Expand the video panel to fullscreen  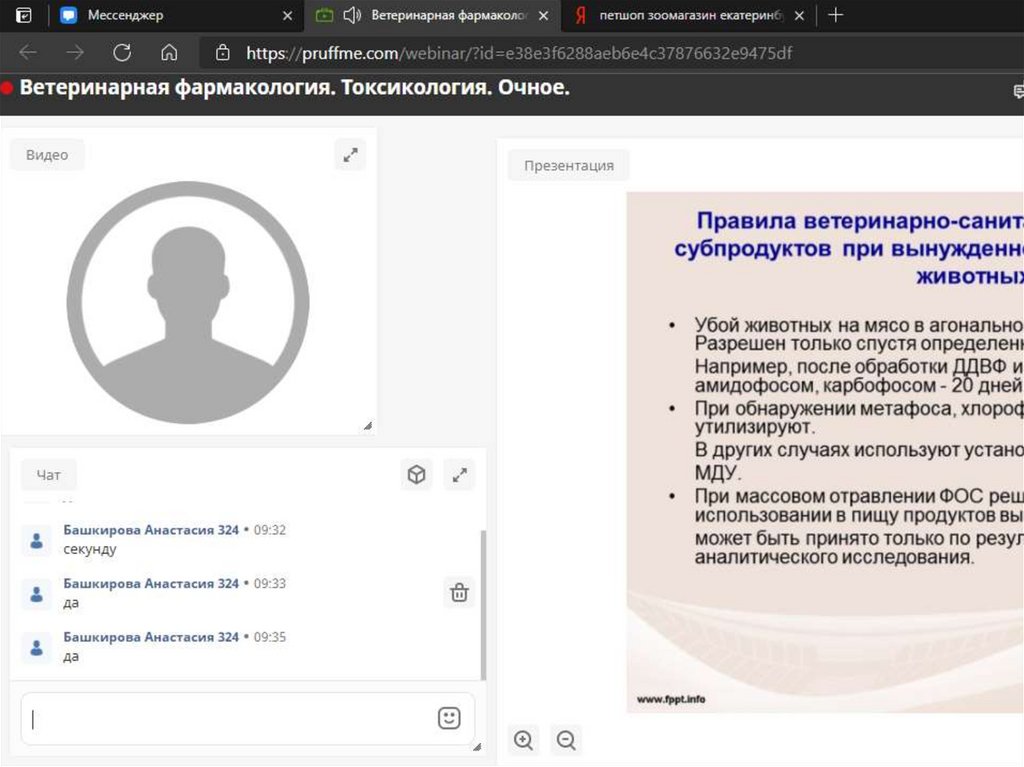(x=350, y=155)
